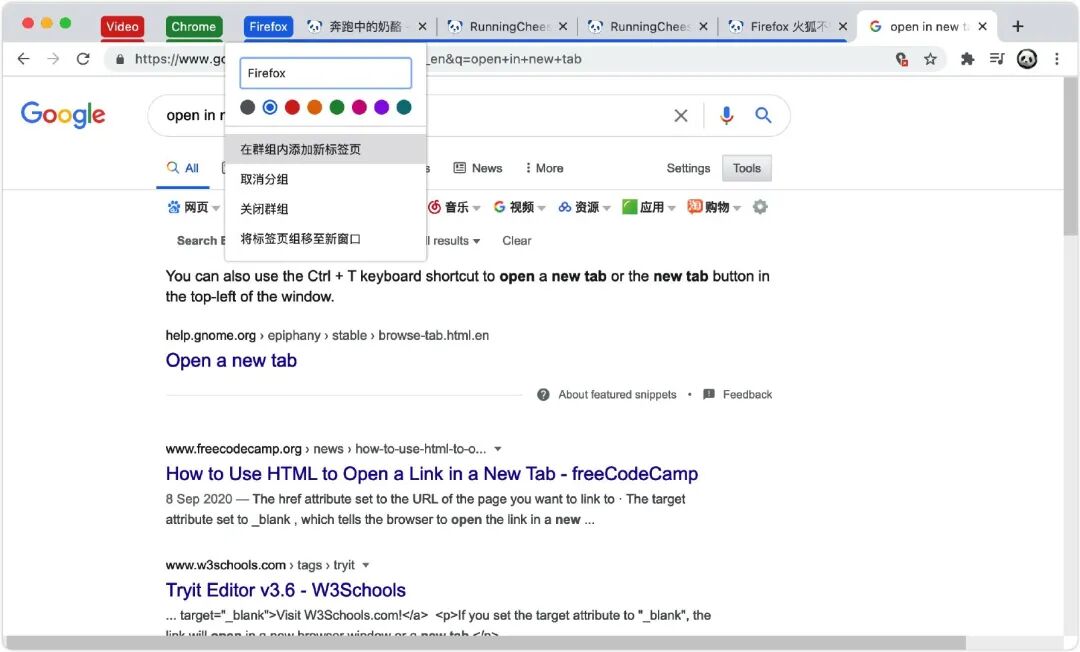The image size is (1080, 652).
Task: Click the Firefox tab group label
Action: [268, 26]
